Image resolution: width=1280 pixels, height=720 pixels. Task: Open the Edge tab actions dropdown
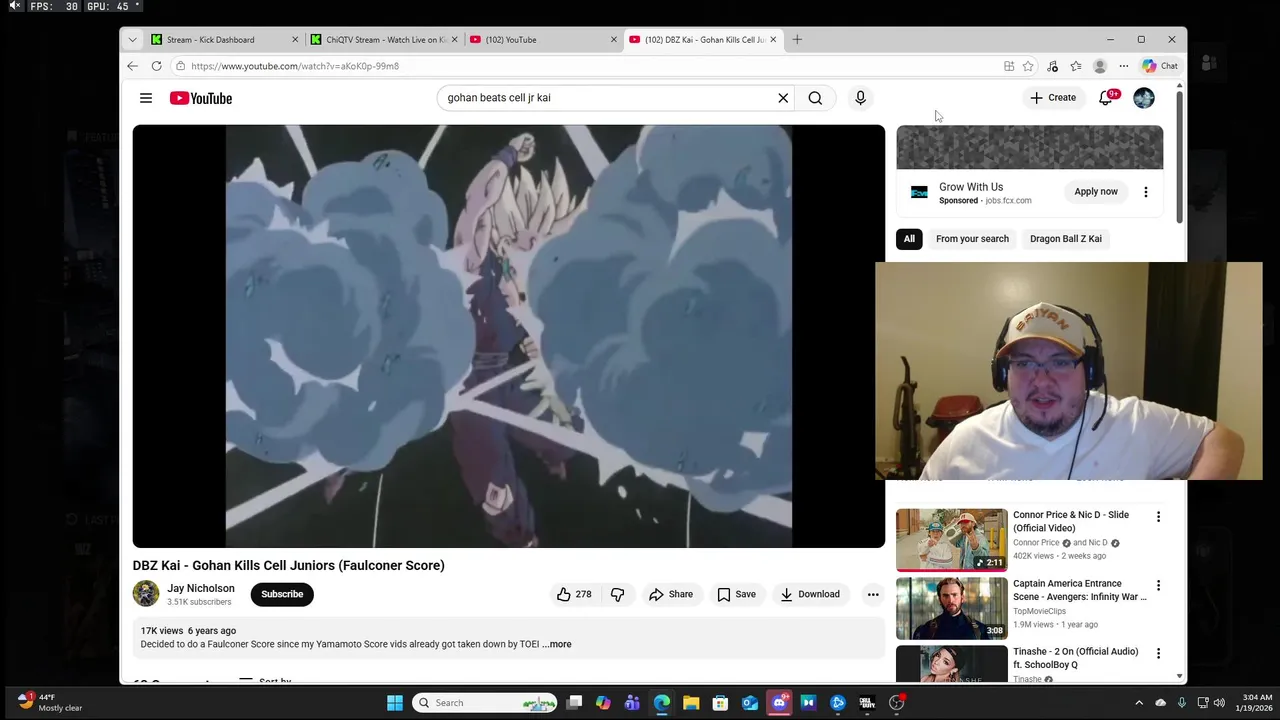pyautogui.click(x=132, y=40)
